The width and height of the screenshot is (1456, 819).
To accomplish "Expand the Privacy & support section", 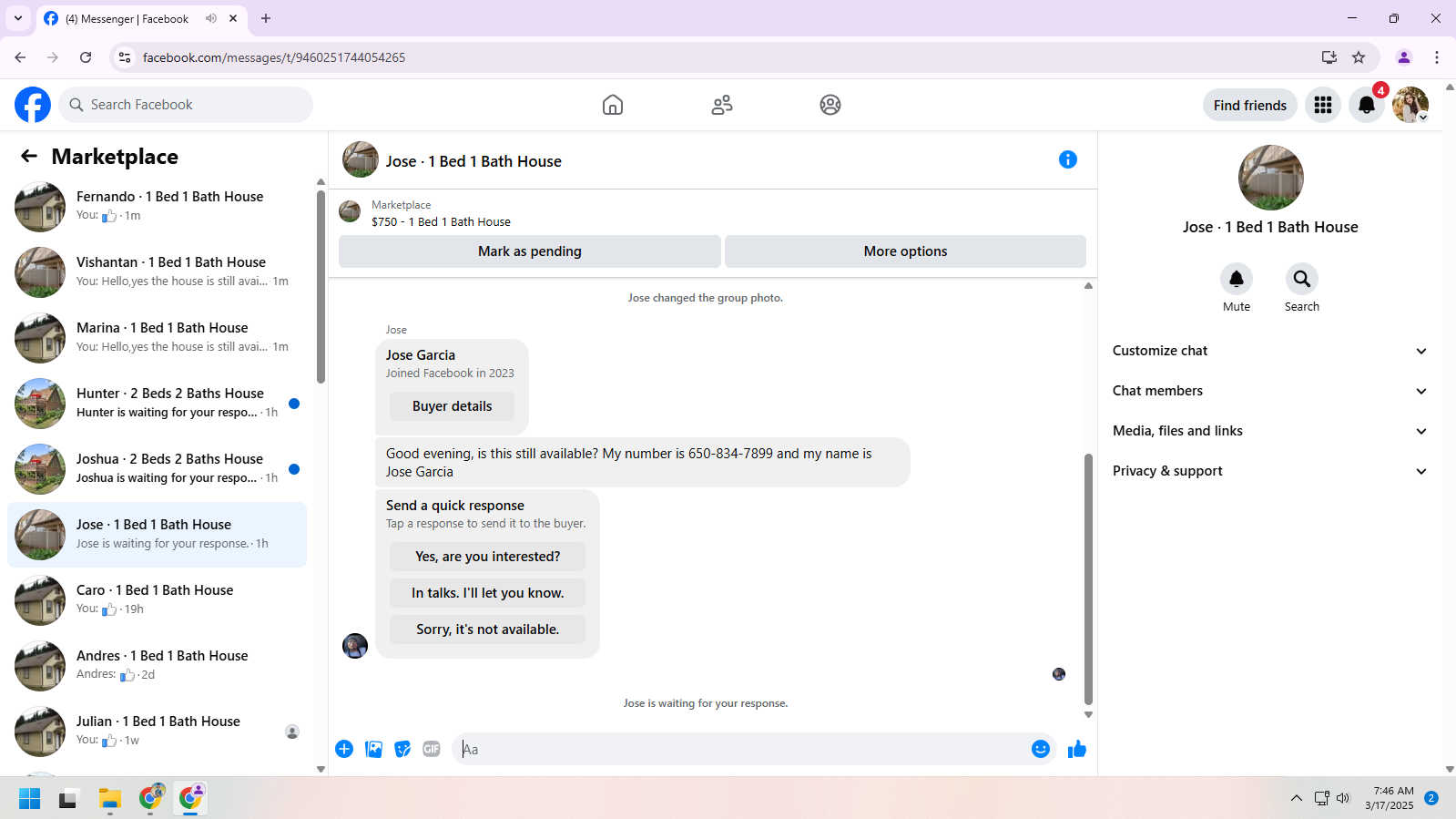I will tap(1269, 471).
